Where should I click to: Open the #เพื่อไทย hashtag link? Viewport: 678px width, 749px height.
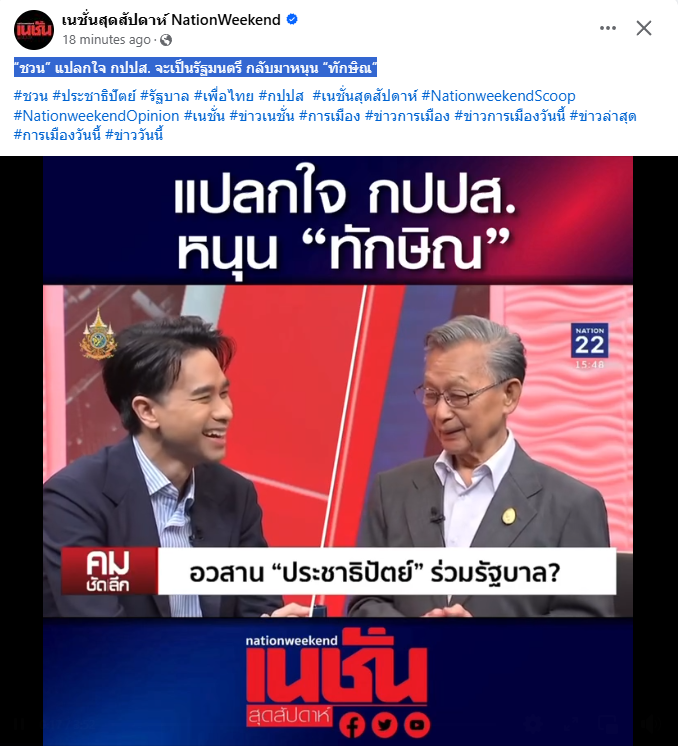tap(224, 96)
